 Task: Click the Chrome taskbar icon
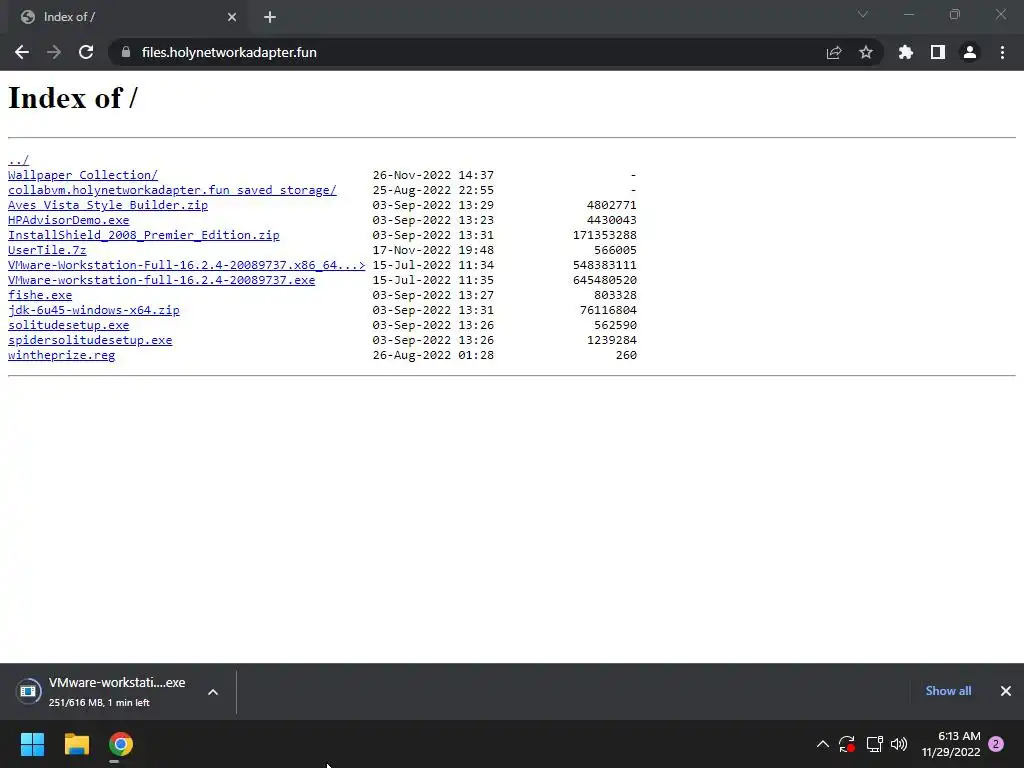121,744
